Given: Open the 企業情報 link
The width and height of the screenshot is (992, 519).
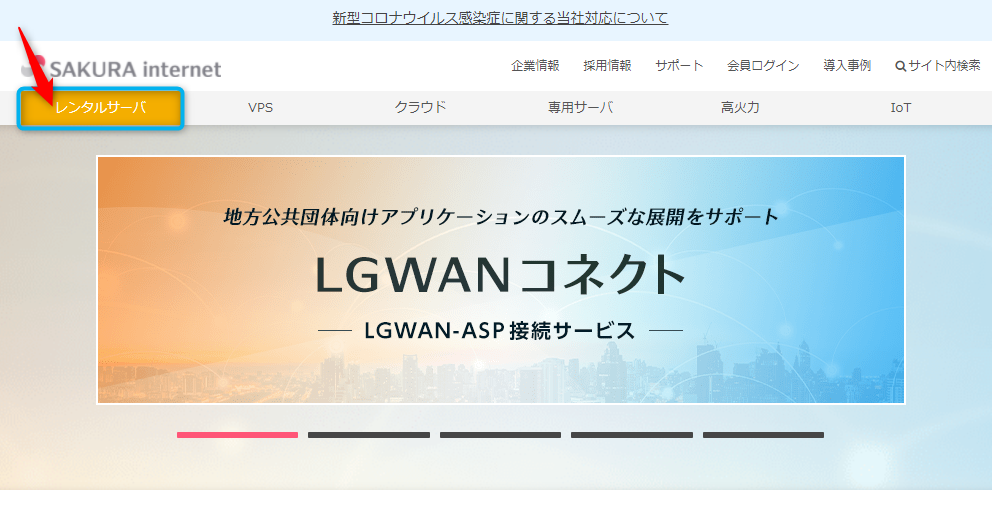Looking at the screenshot, I should pos(535,65).
